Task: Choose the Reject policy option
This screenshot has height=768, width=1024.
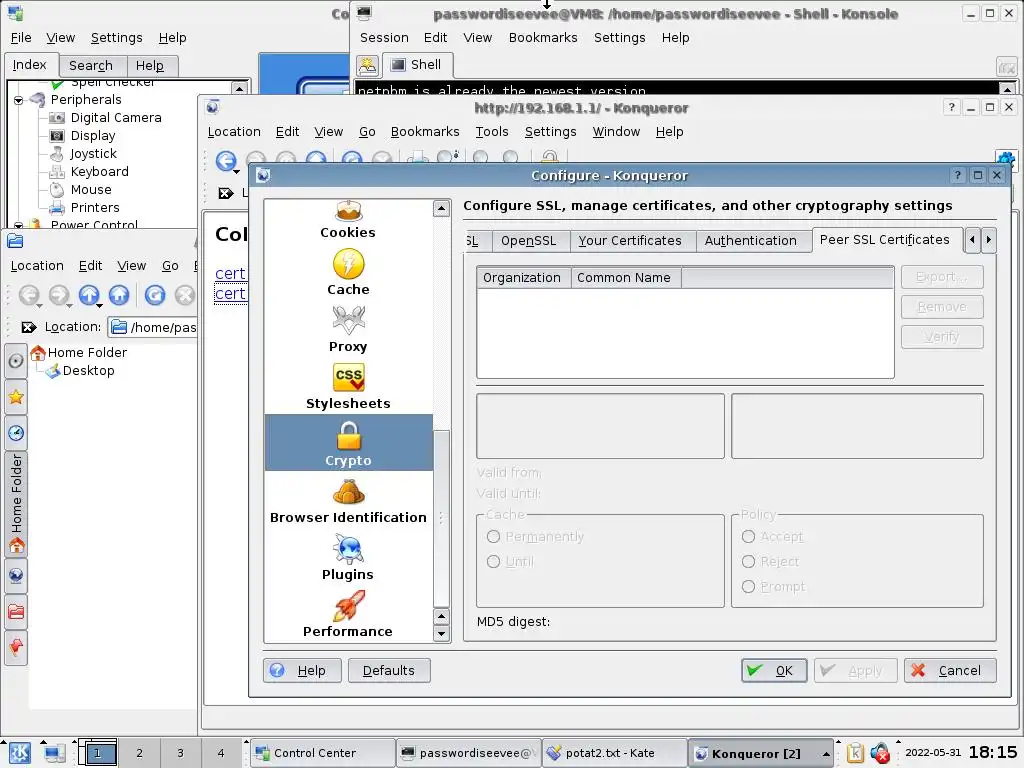Action: 748,562
